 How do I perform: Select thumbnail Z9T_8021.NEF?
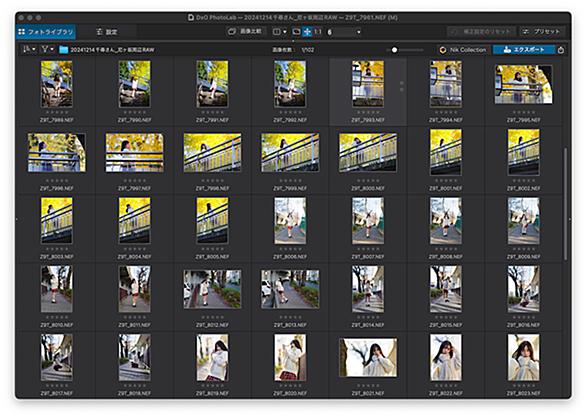[368, 358]
